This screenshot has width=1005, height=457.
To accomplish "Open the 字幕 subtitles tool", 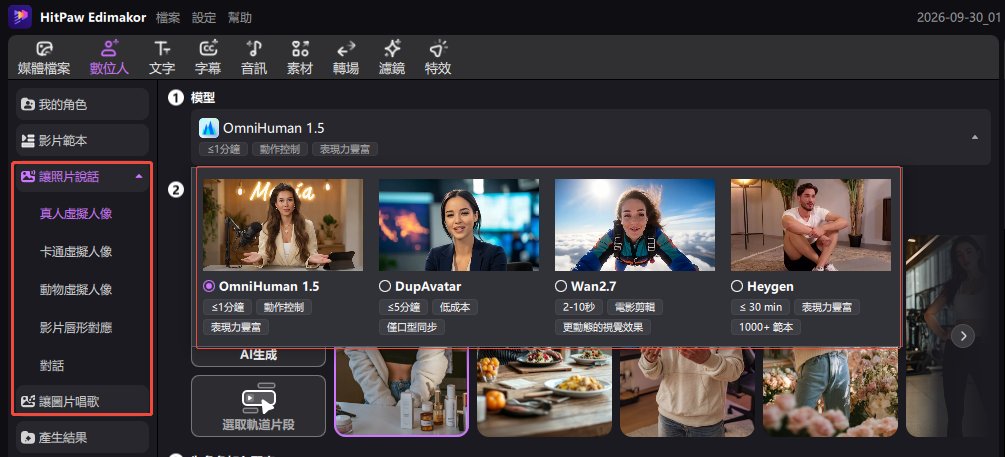I will pos(208,58).
